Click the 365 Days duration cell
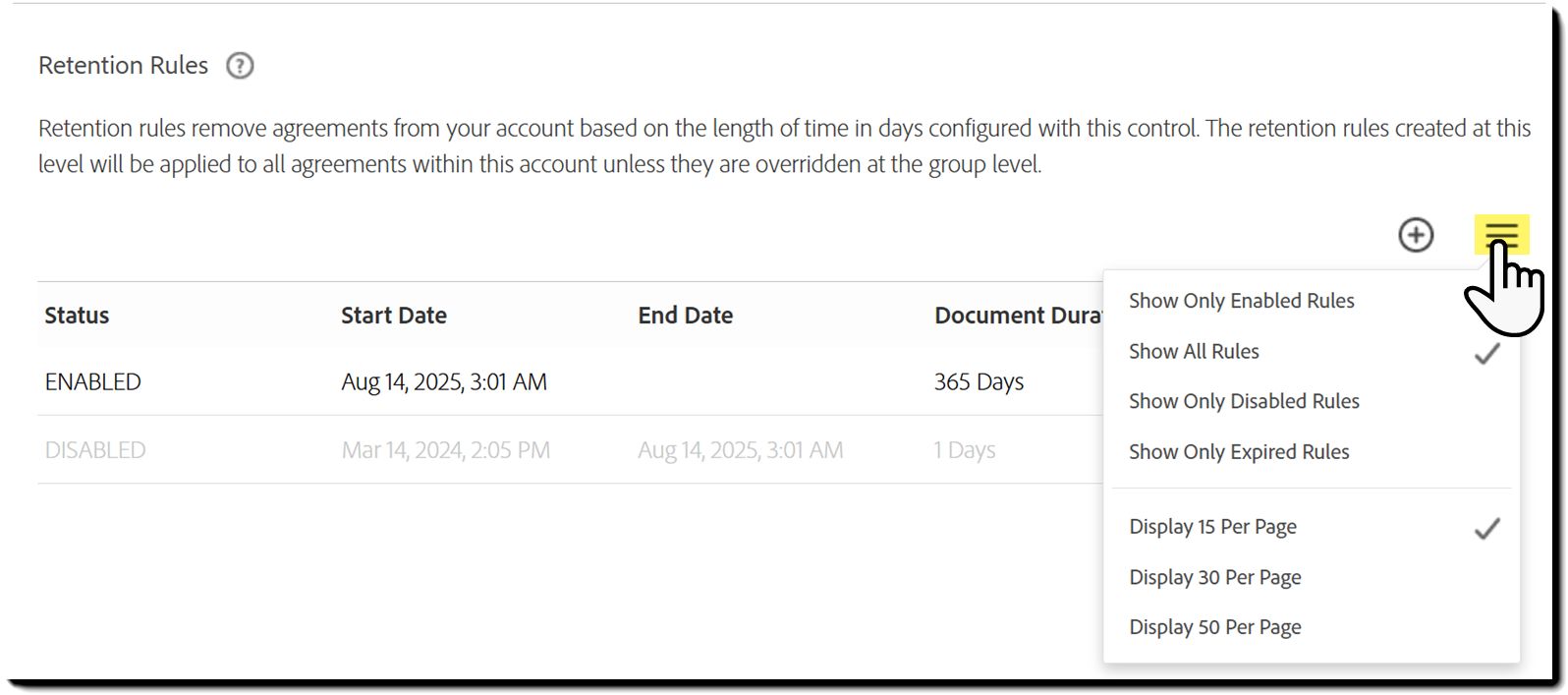Image resolution: width=1568 pixels, height=695 pixels. [979, 382]
